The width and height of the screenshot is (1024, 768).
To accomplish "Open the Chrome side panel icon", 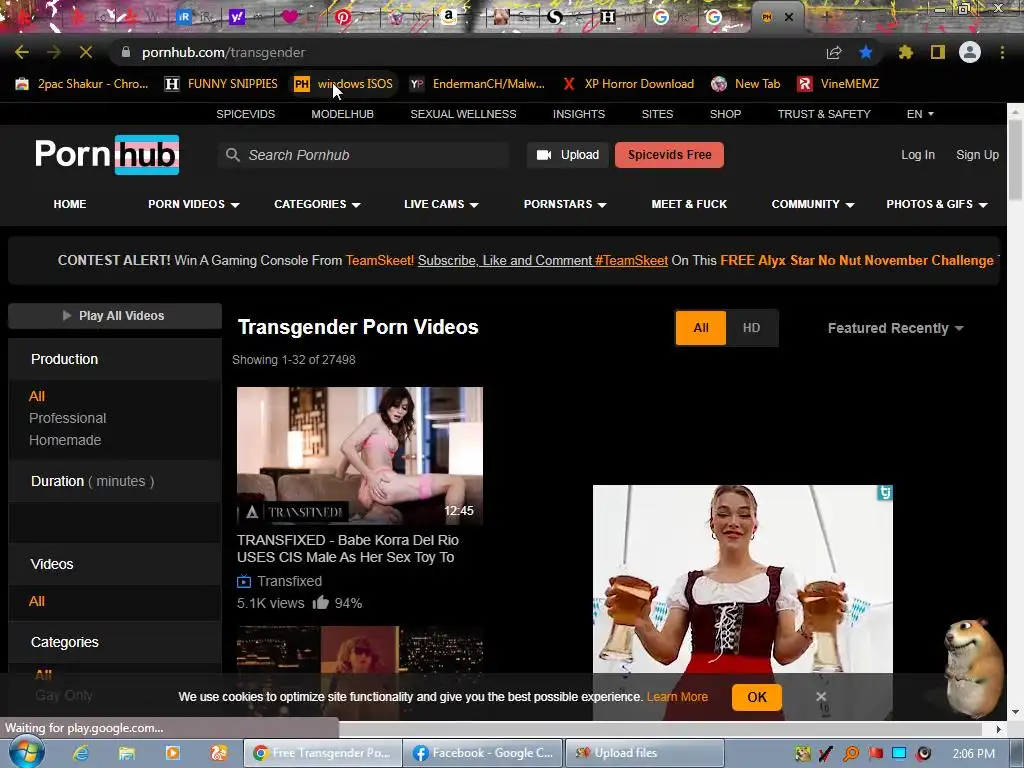I will pyautogui.click(x=938, y=52).
